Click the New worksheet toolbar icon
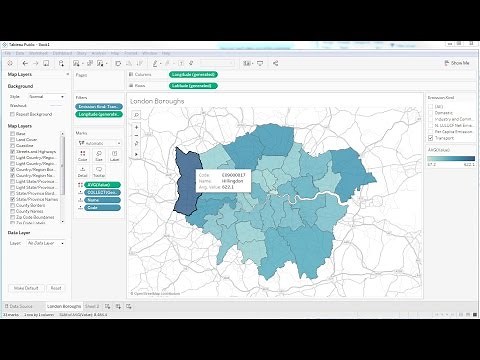The width and height of the screenshot is (480, 360). click(76, 63)
